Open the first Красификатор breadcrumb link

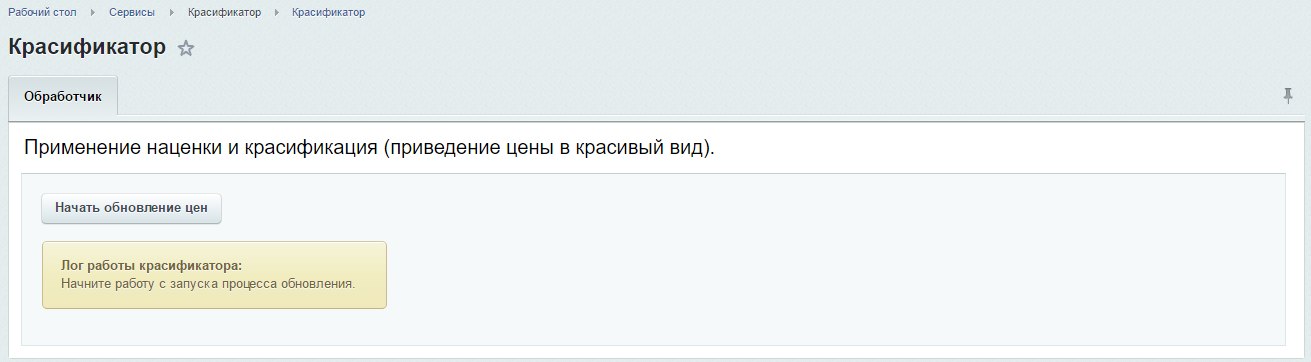(224, 13)
